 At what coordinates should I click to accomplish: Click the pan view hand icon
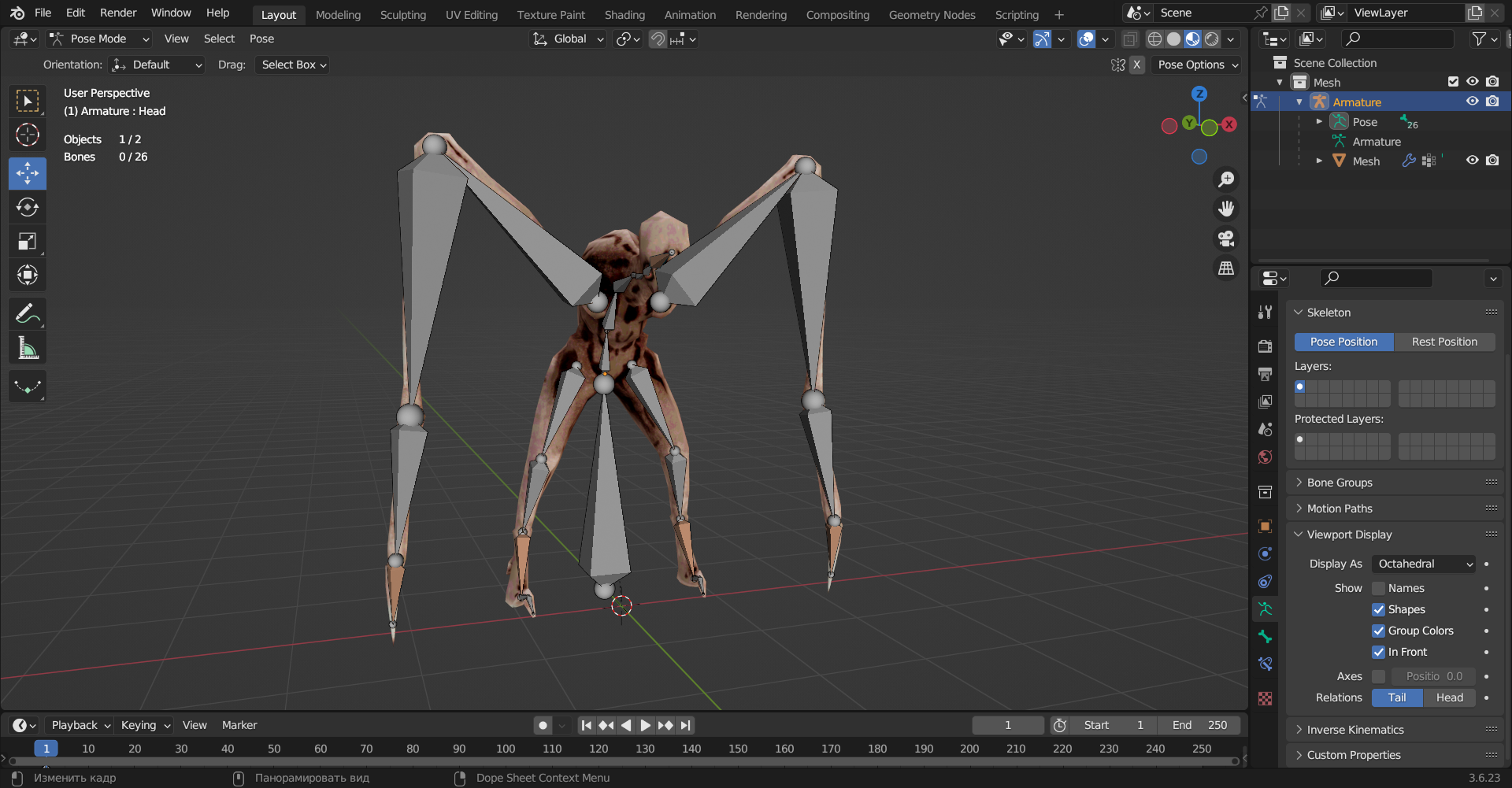[x=1226, y=209]
